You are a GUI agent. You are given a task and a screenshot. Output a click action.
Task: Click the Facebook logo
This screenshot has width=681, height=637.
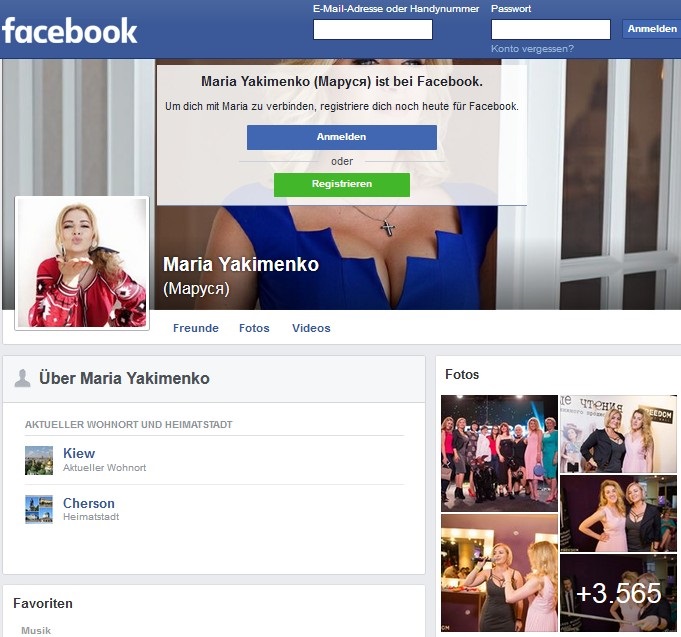[69, 31]
